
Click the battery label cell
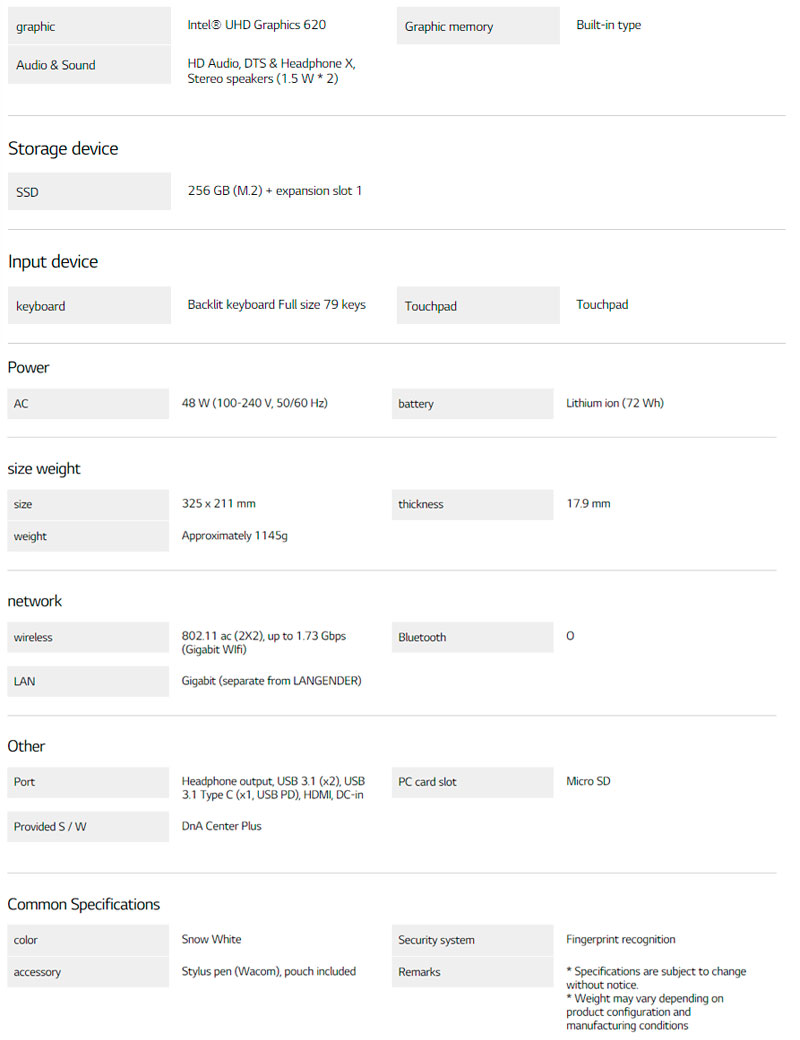472,404
